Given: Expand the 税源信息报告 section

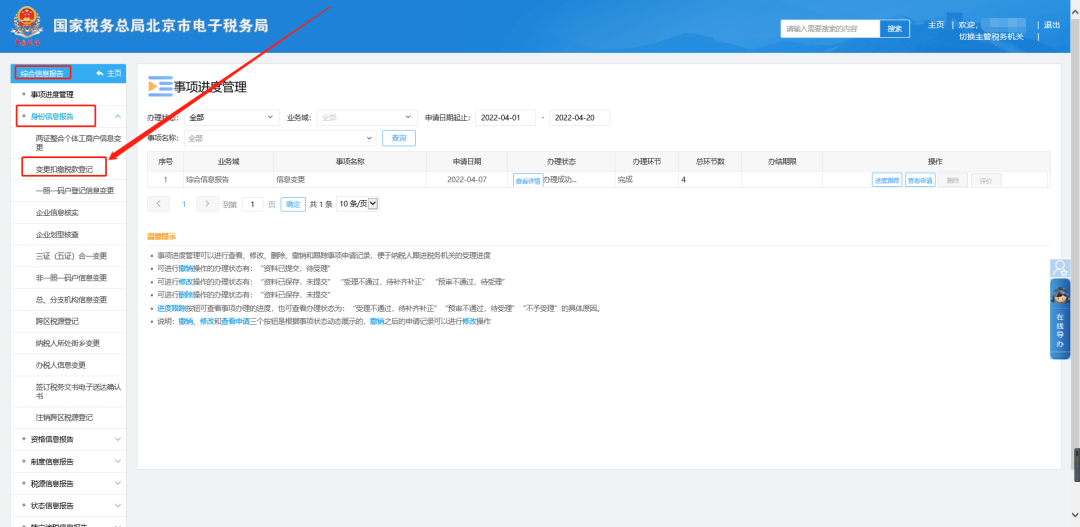Looking at the screenshot, I should (118, 483).
